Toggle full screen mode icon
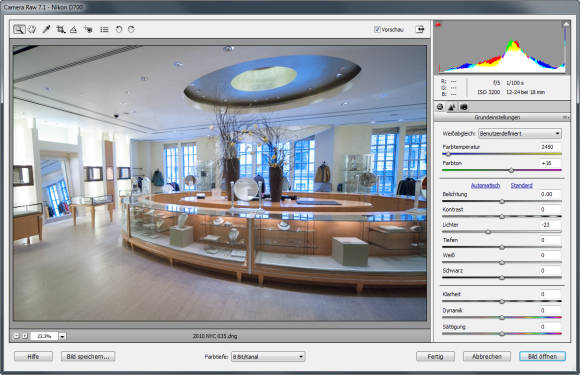The image size is (580, 375). pyautogui.click(x=420, y=29)
